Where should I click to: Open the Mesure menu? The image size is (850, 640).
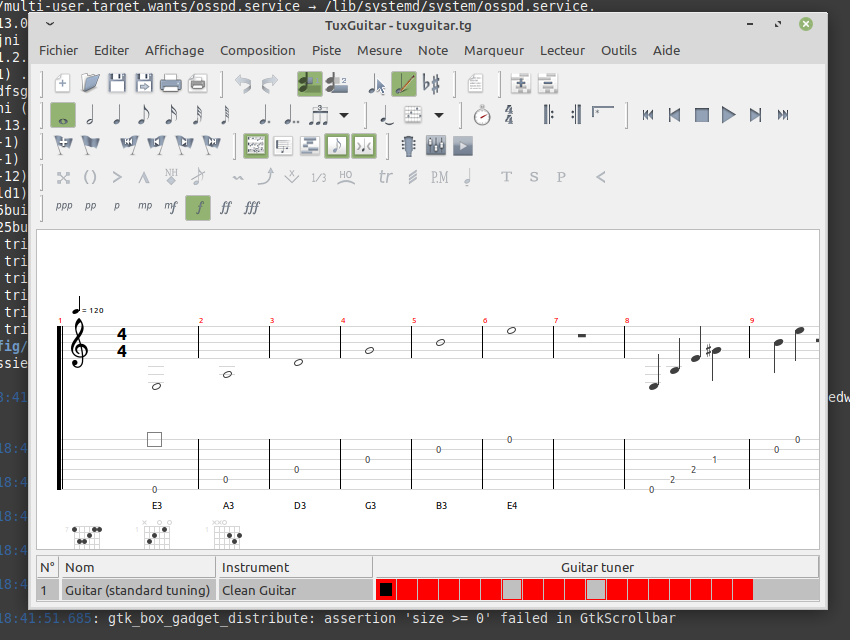click(379, 50)
